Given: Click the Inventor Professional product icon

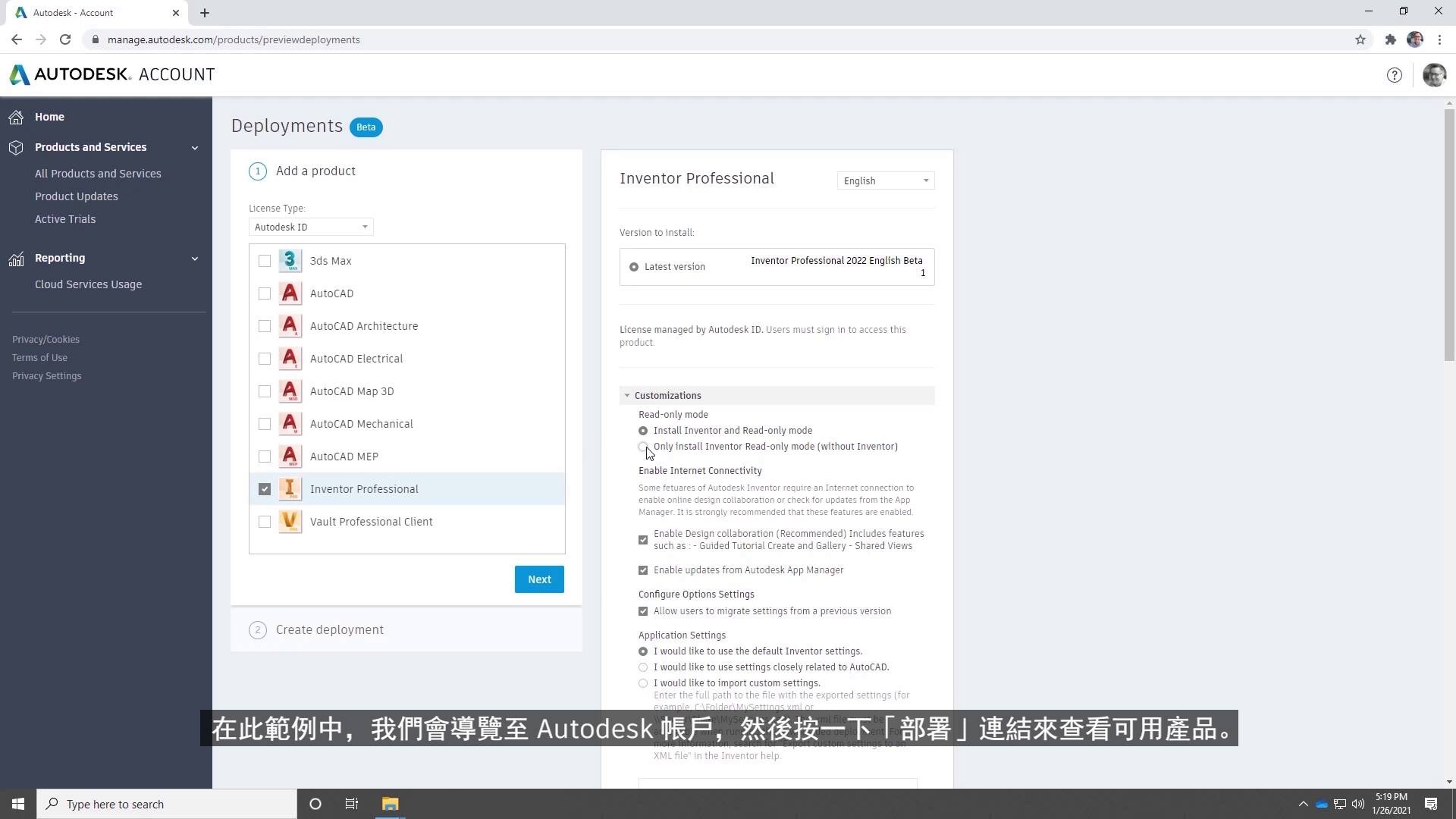Looking at the screenshot, I should [x=290, y=489].
